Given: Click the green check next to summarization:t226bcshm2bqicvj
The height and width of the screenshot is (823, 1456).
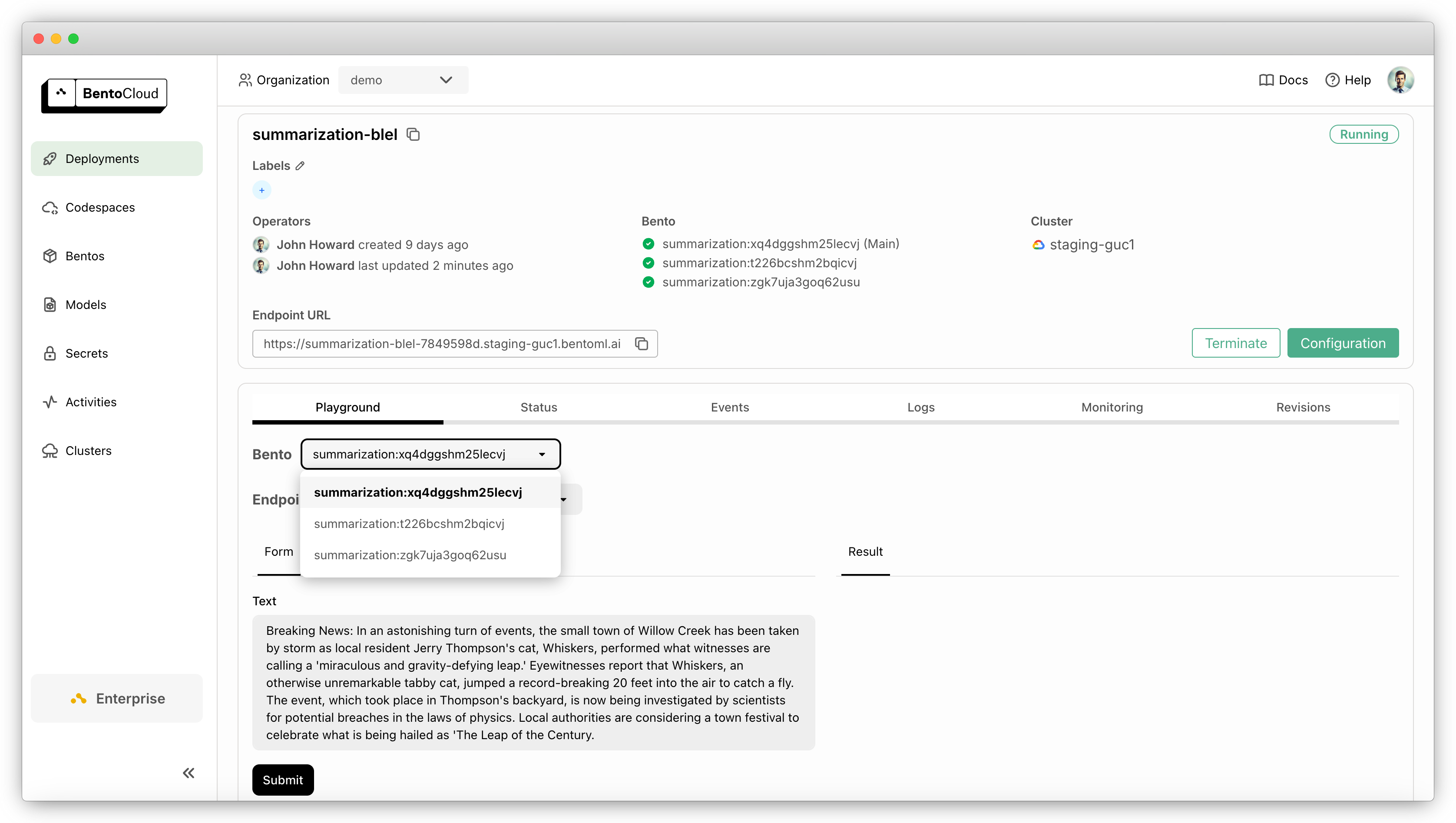Looking at the screenshot, I should click(x=649, y=263).
